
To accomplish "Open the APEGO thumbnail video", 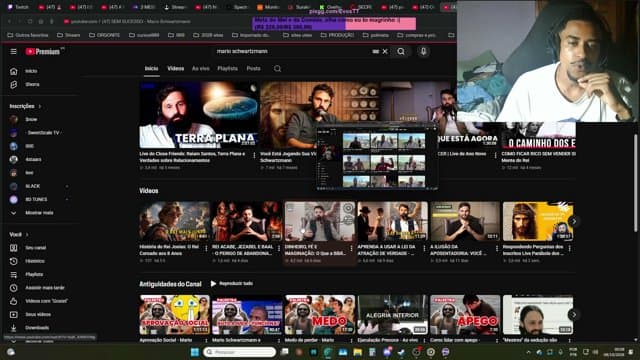I will 465,315.
